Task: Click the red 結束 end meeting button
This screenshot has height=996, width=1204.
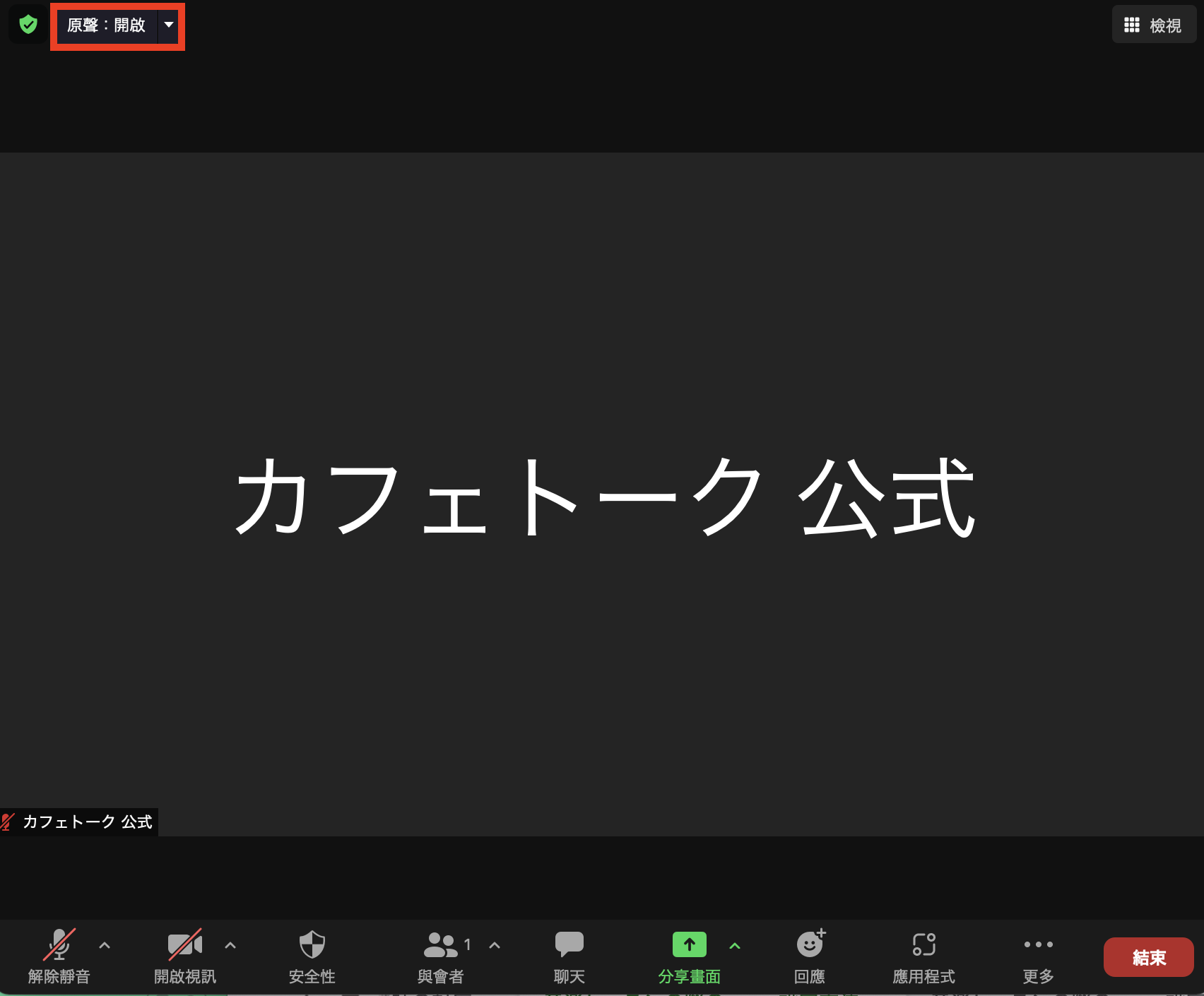Action: 1149,957
